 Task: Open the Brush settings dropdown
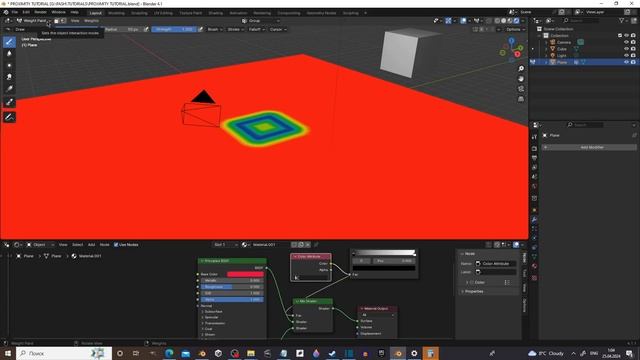(215, 29)
